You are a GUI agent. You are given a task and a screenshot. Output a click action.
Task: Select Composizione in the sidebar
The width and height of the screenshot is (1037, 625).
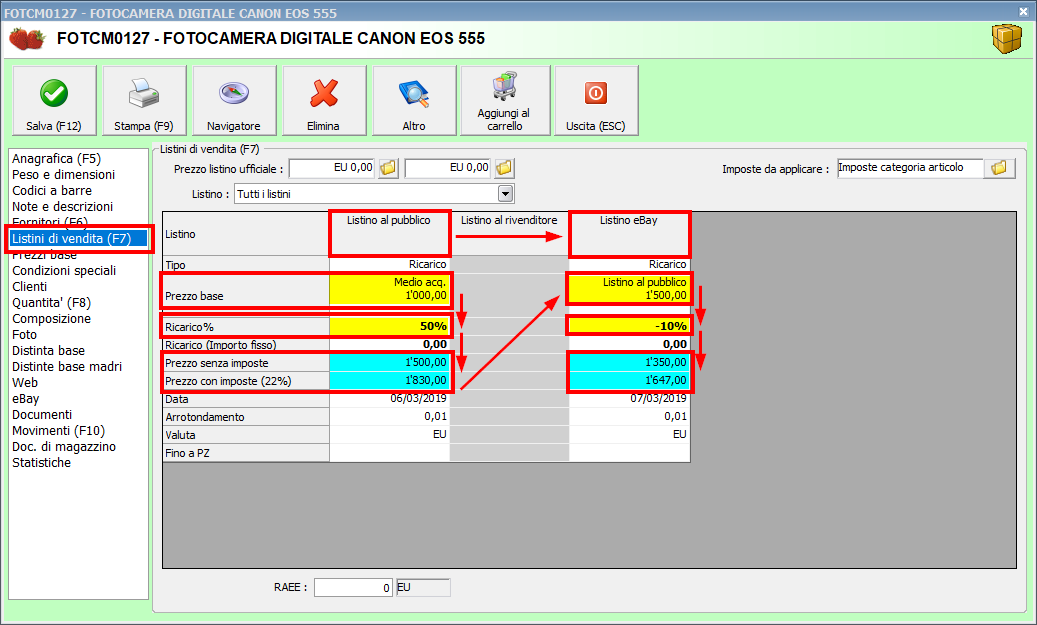click(x=51, y=319)
